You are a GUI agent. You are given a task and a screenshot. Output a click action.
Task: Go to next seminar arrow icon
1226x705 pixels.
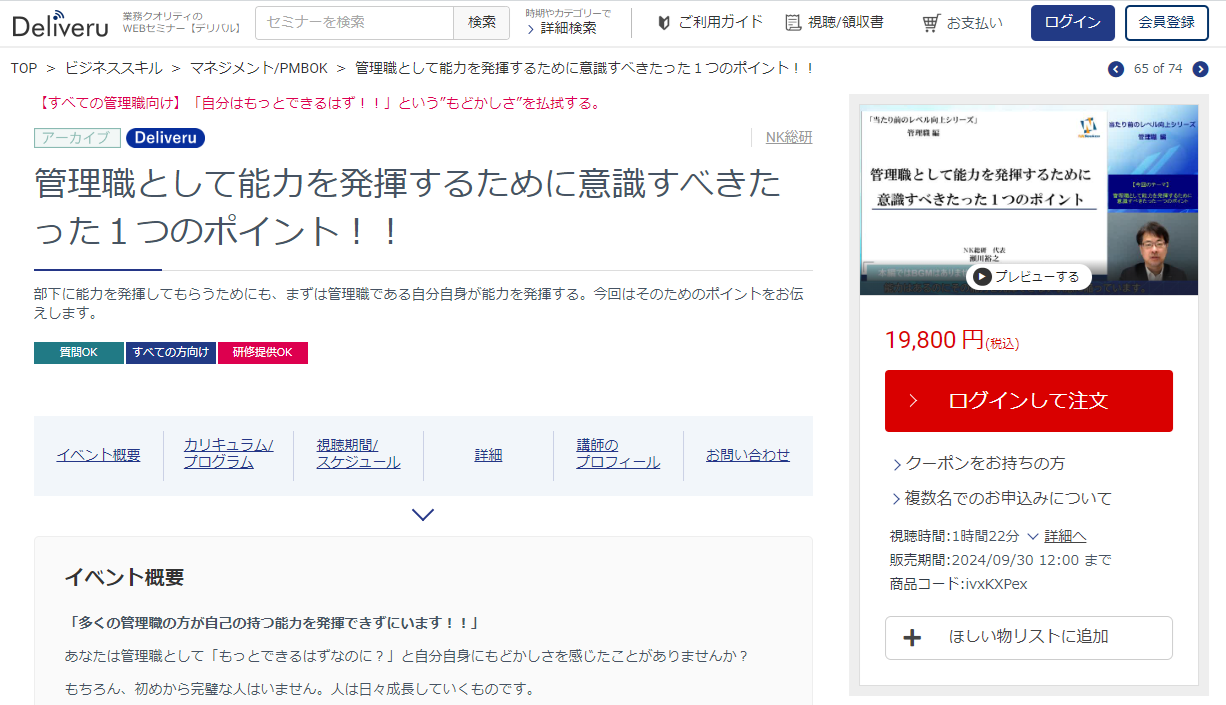1200,69
